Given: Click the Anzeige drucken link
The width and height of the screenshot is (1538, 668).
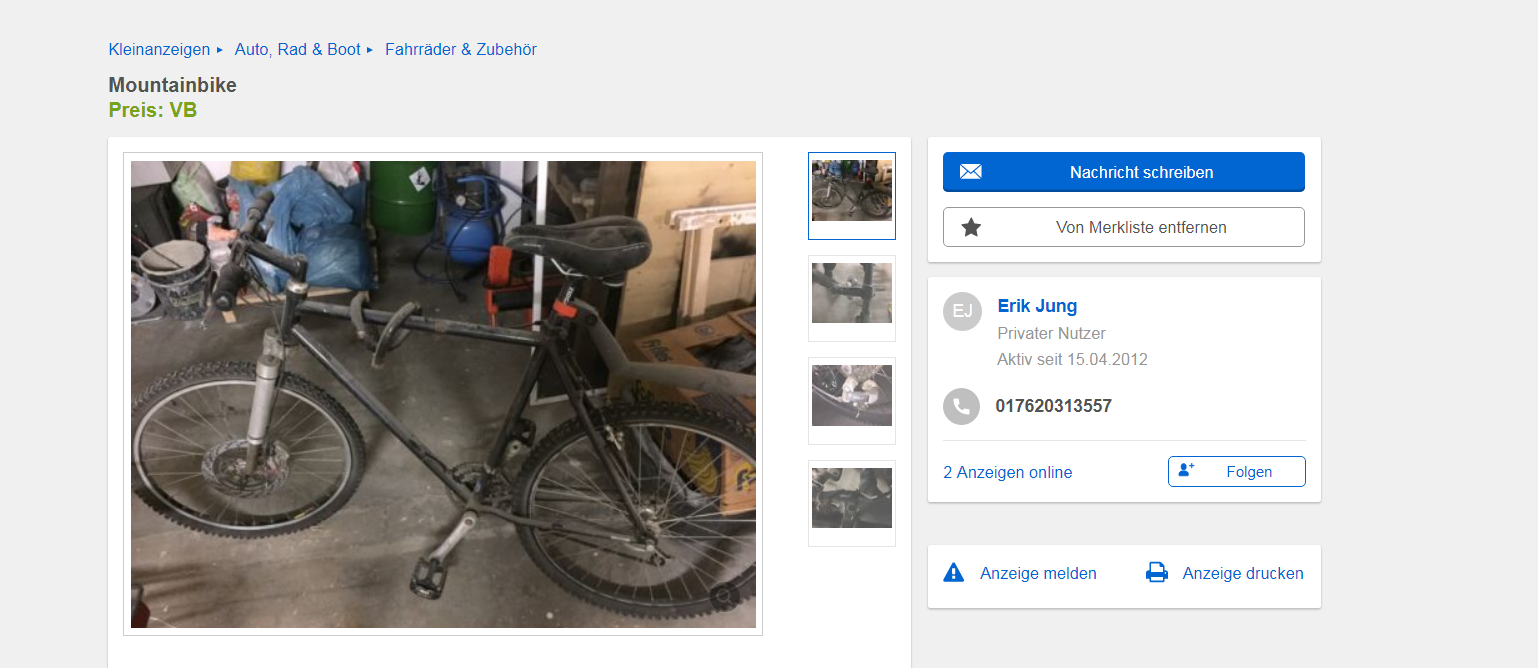Looking at the screenshot, I should tap(1243, 573).
